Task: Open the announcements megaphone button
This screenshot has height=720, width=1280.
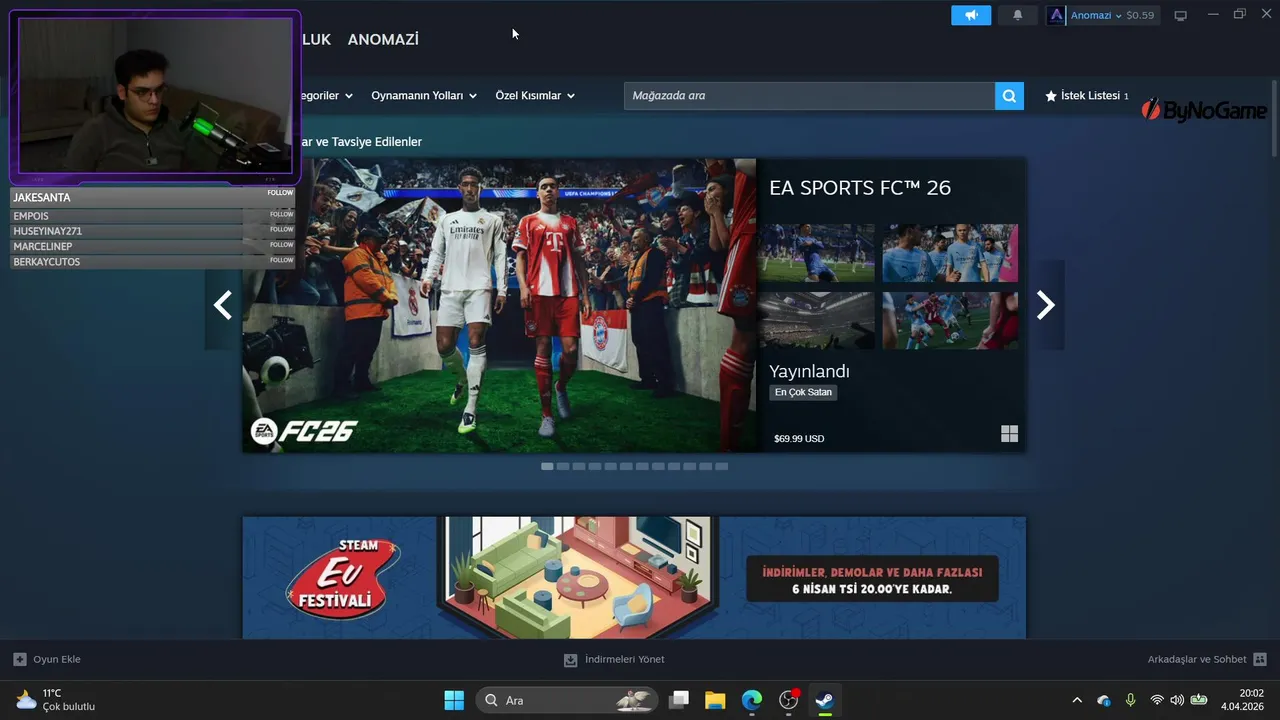Action: 971,15
